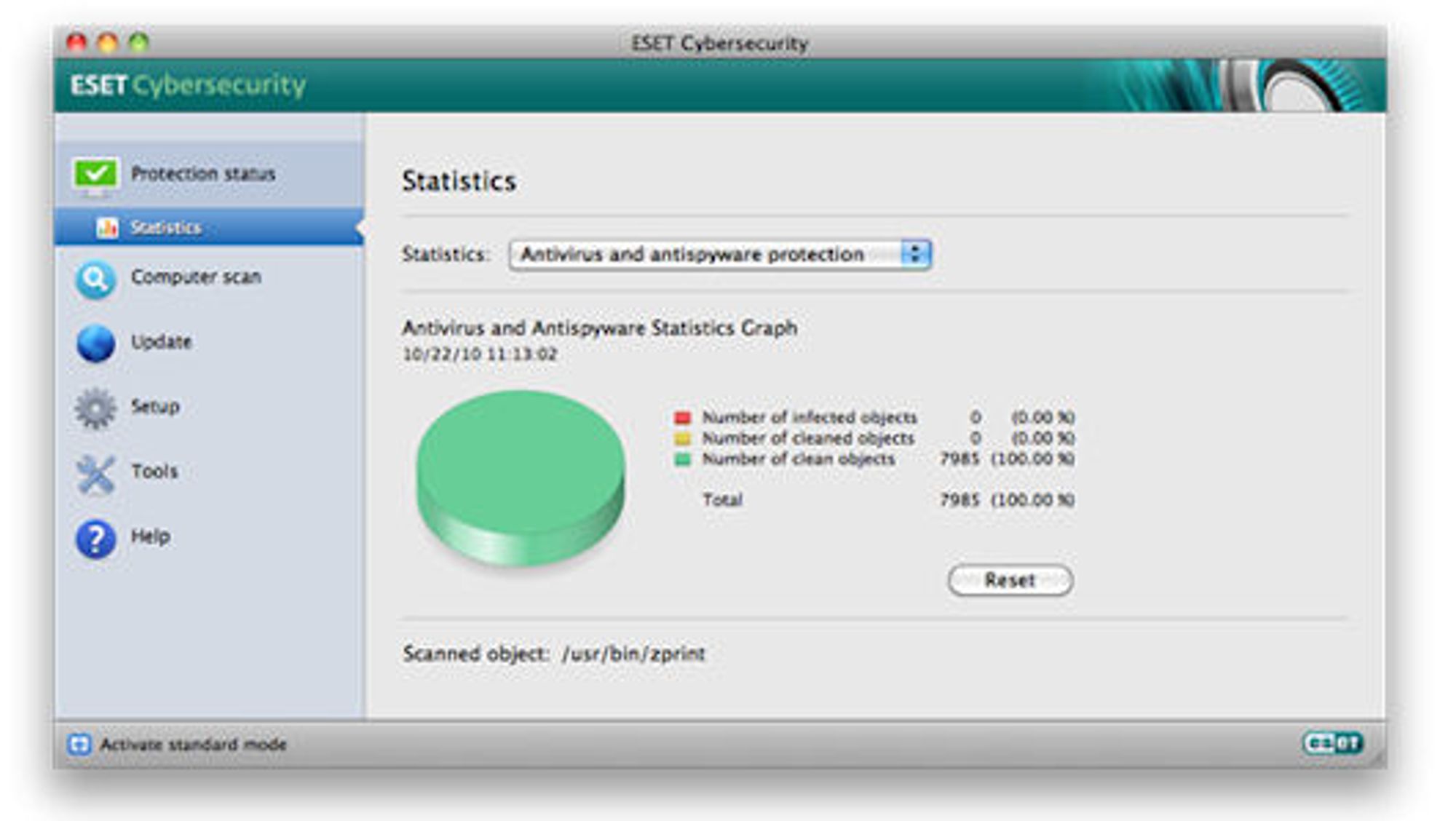This screenshot has width=1456, height=821.
Task: Click the Number of cleaned objects label
Action: (x=808, y=438)
